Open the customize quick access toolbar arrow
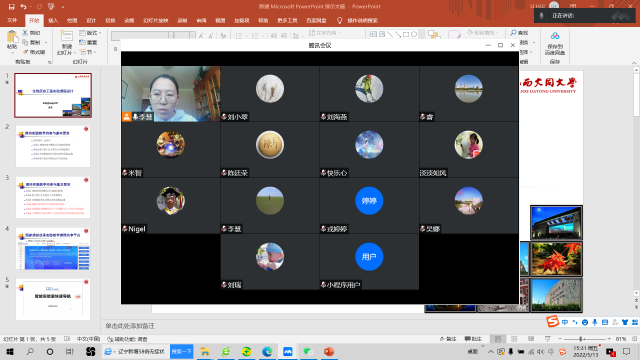The width and height of the screenshot is (640, 360). (62, 7)
